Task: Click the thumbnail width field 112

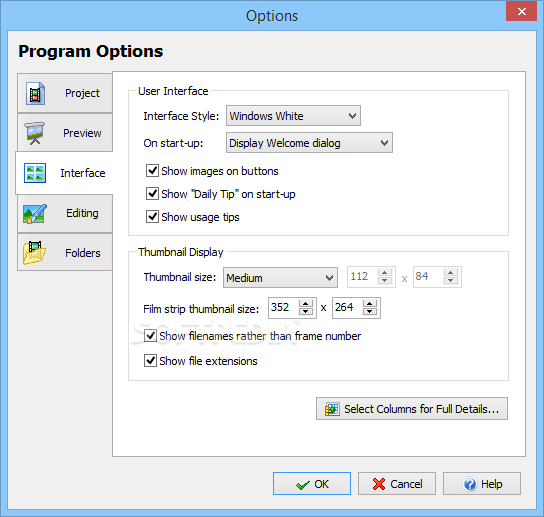Action: coord(363,277)
